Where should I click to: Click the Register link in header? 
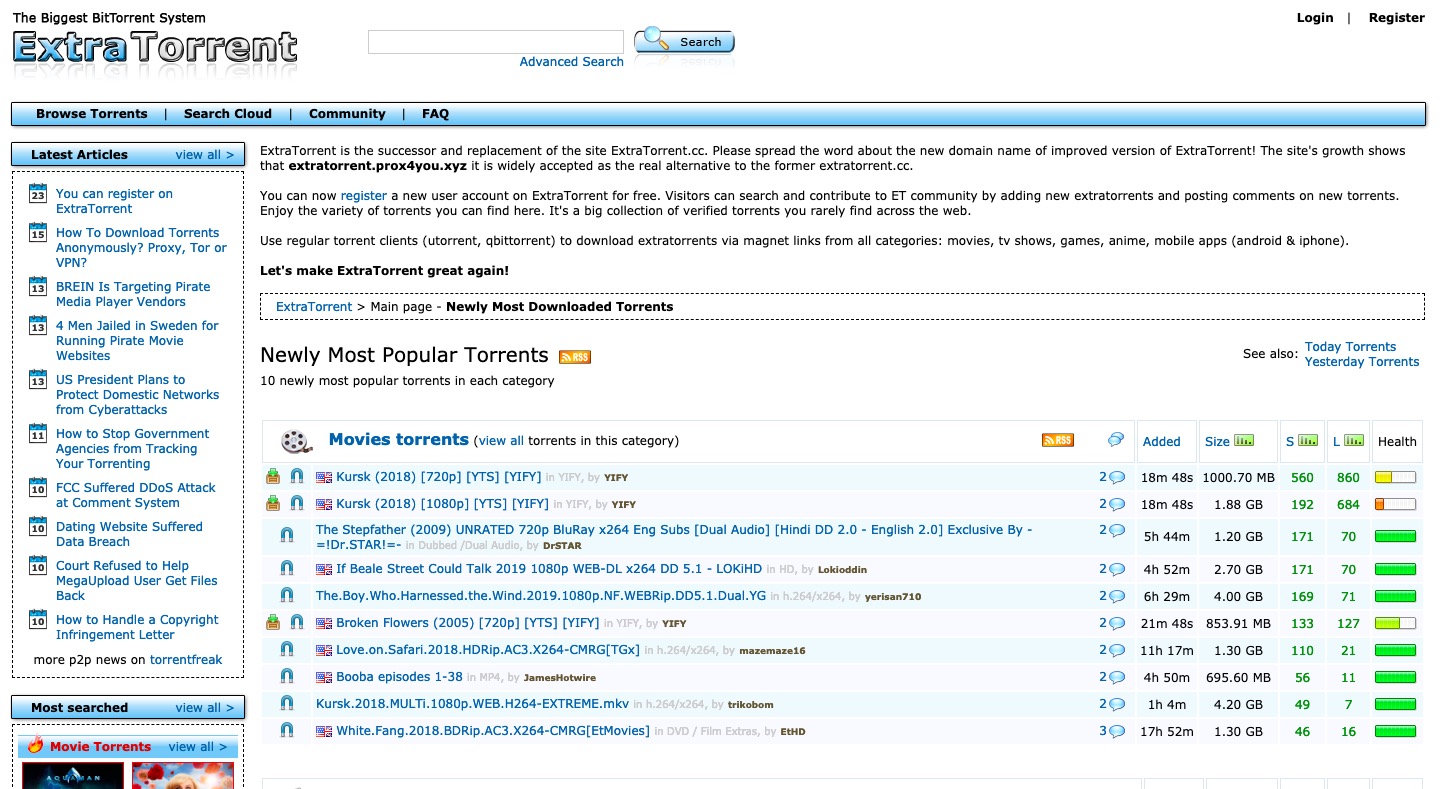click(1397, 18)
